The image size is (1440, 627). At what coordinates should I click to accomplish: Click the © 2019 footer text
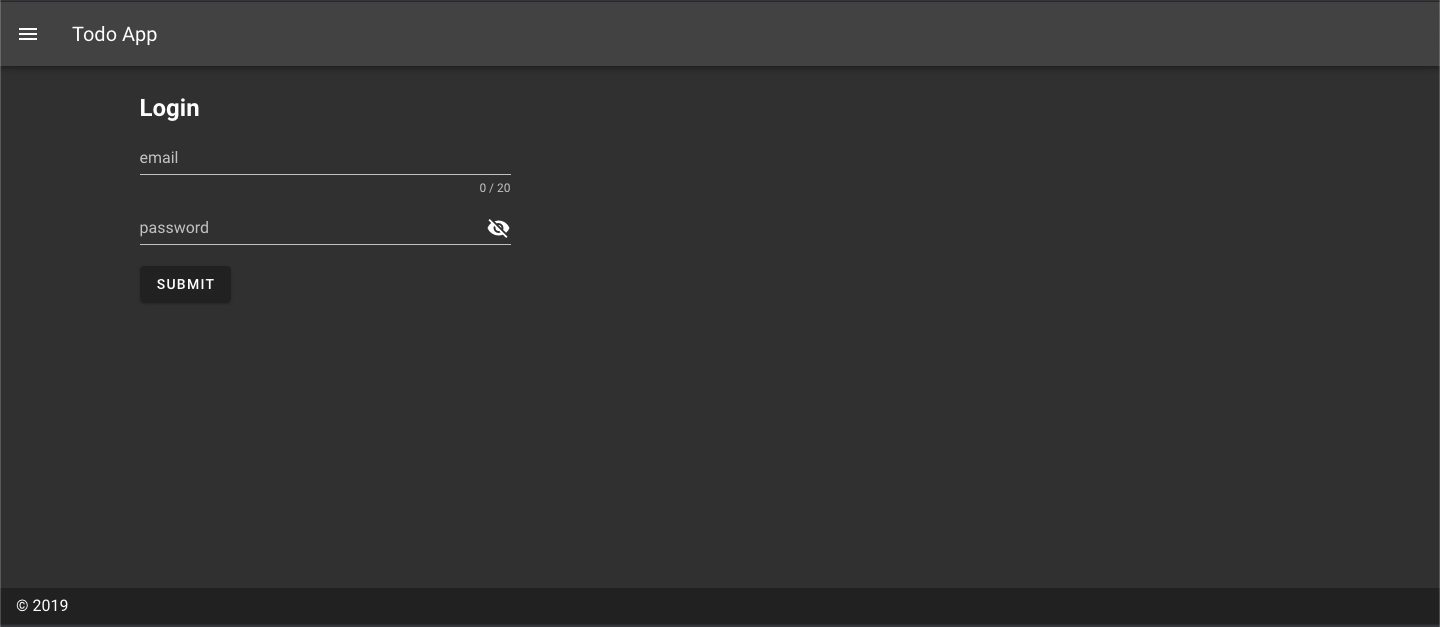(42, 605)
